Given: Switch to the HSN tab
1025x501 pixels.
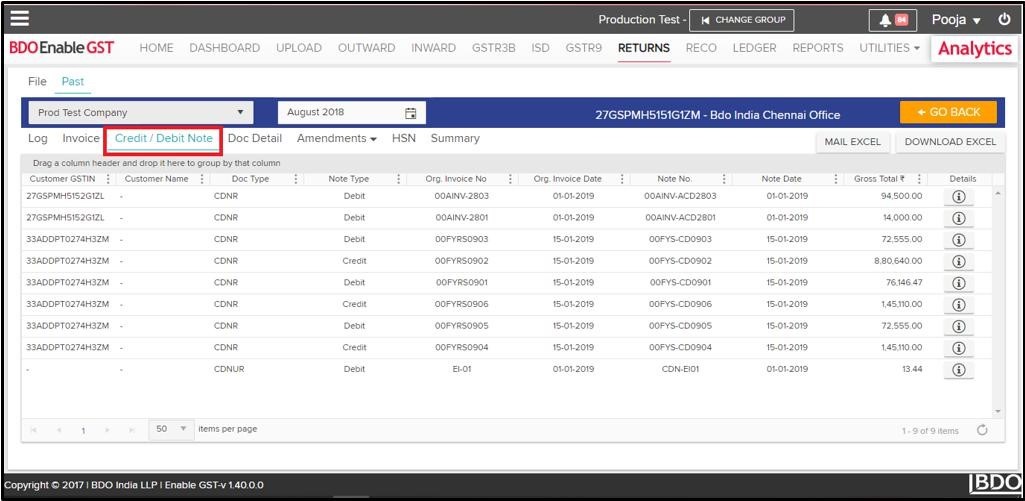Looking at the screenshot, I should (x=404, y=139).
